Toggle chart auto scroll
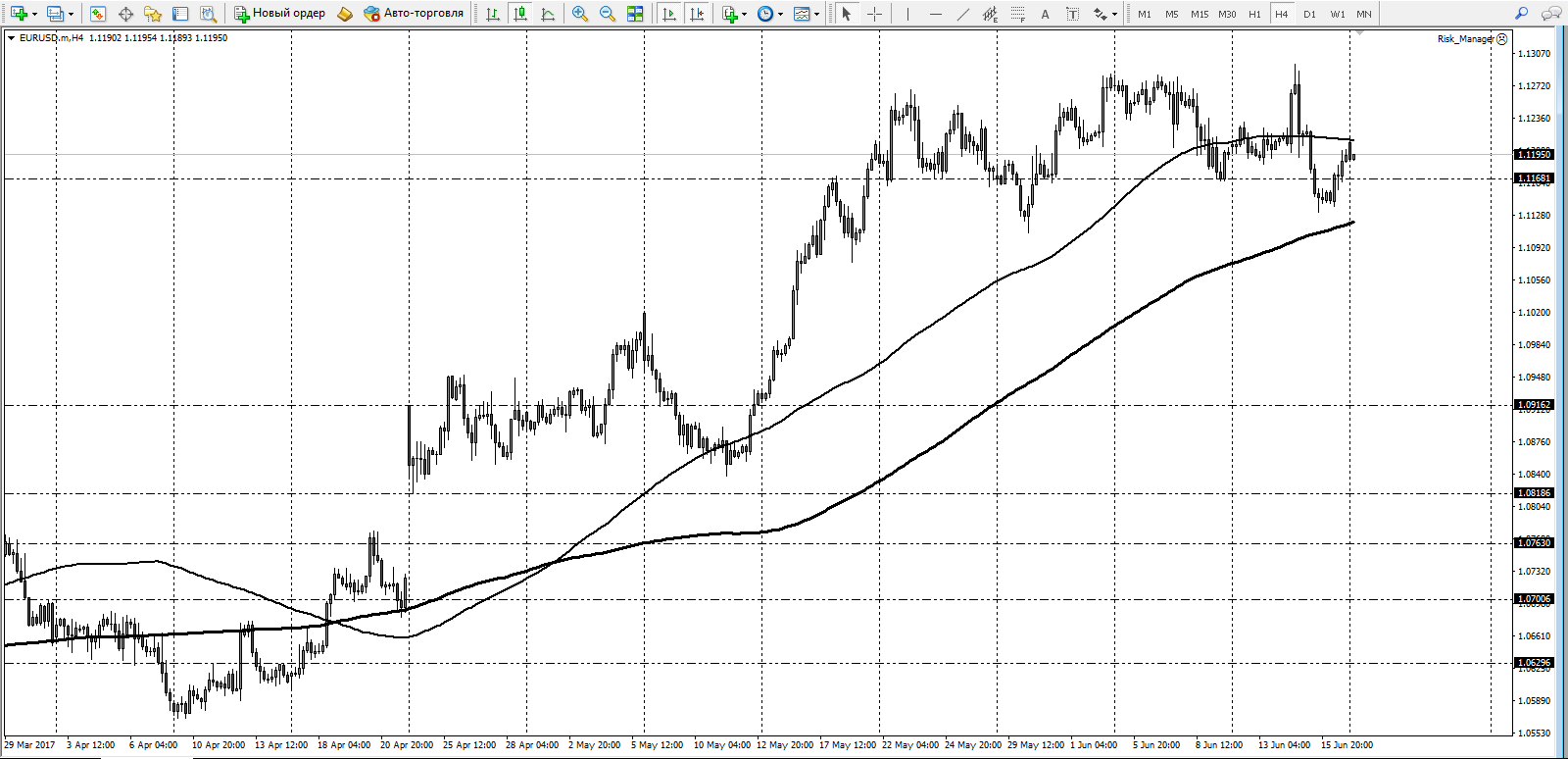 pyautogui.click(x=669, y=14)
